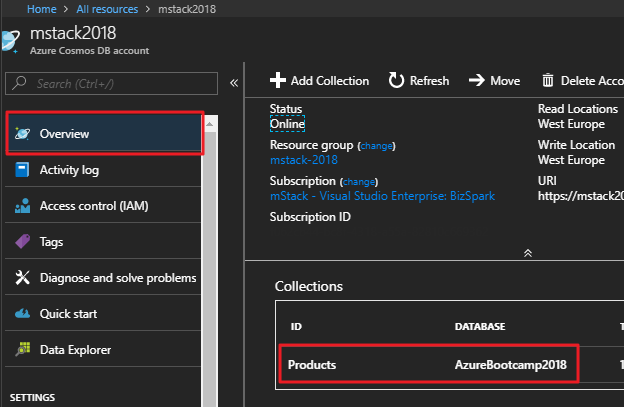The width and height of the screenshot is (624, 407).
Task: Click the Diagnose and solve problems icon
Action: (22, 278)
